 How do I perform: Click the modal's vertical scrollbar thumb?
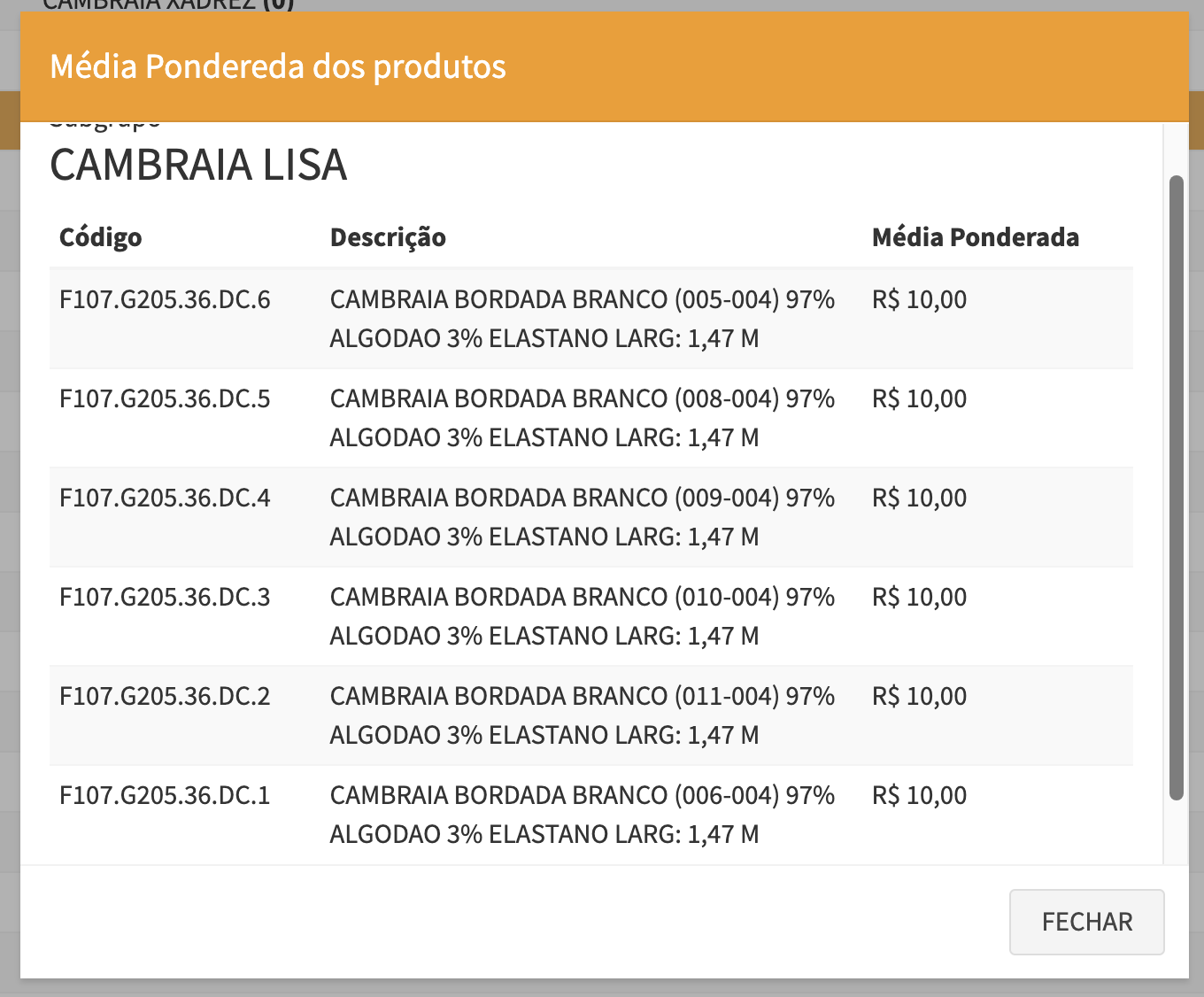(x=1176, y=487)
